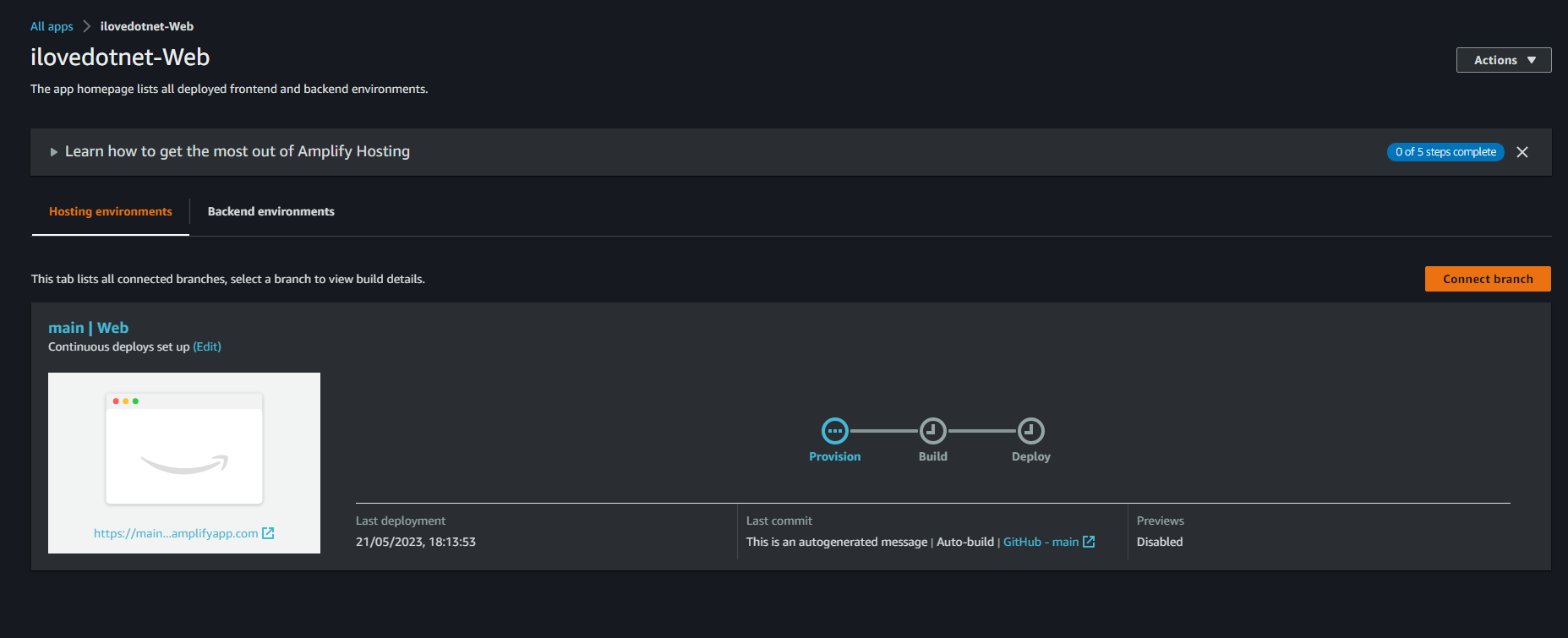Image resolution: width=1568 pixels, height=638 pixels.
Task: Click the Deploy step clock icon
Action: click(x=1031, y=431)
